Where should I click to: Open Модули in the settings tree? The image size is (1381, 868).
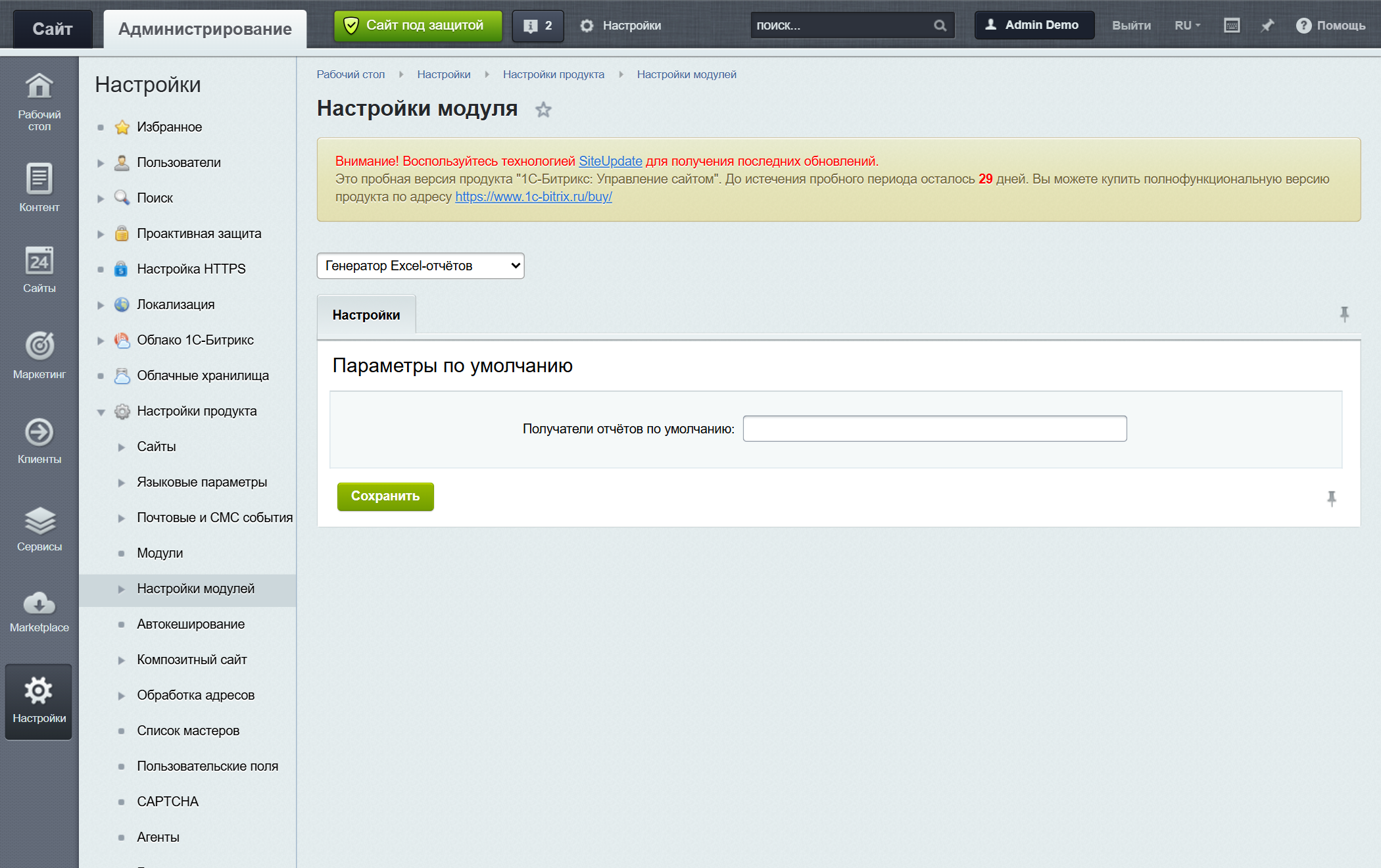(x=160, y=553)
